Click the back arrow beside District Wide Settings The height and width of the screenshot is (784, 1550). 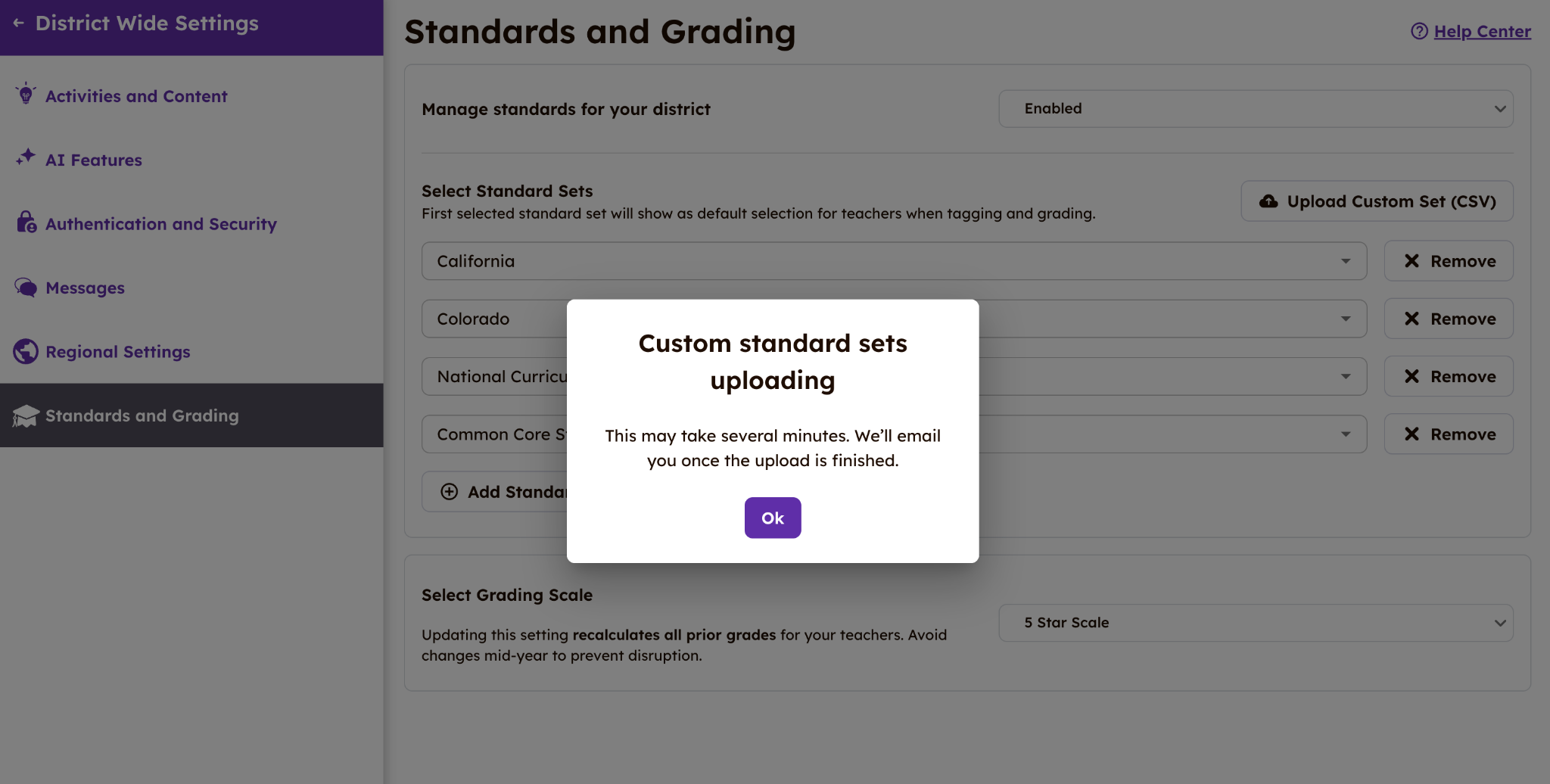click(19, 23)
